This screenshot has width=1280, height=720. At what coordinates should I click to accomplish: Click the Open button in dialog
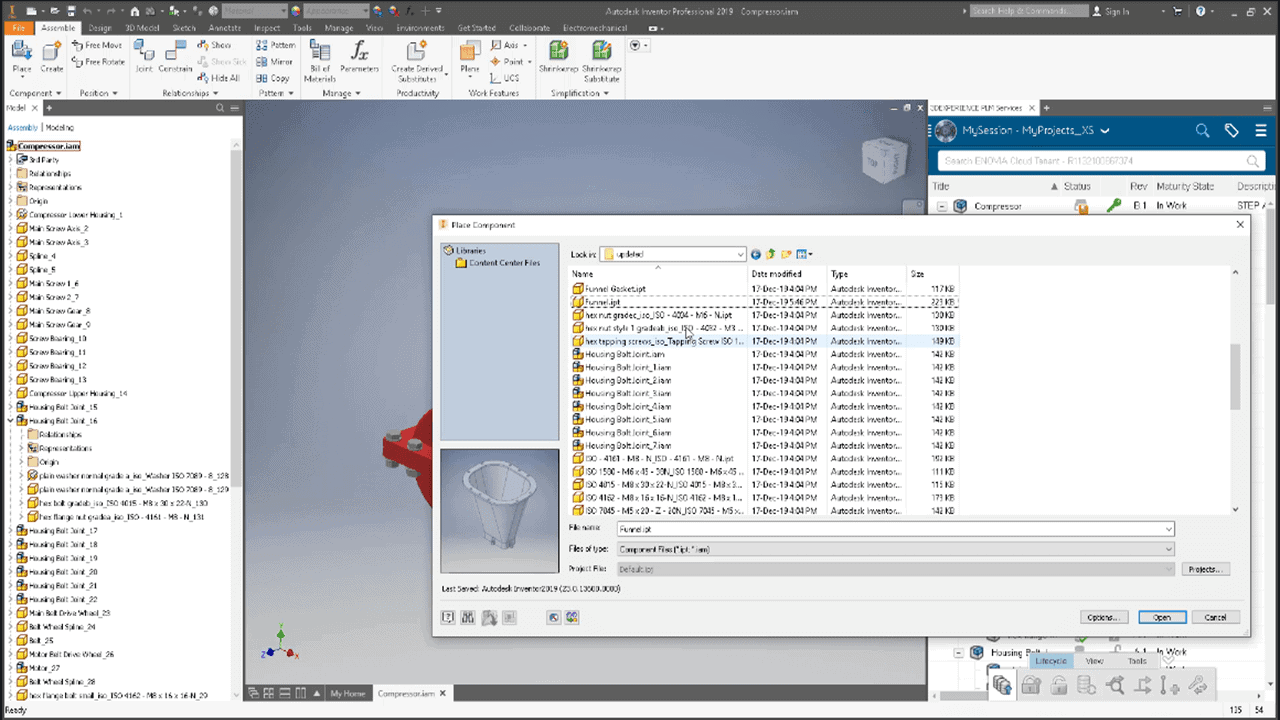[1162, 617]
